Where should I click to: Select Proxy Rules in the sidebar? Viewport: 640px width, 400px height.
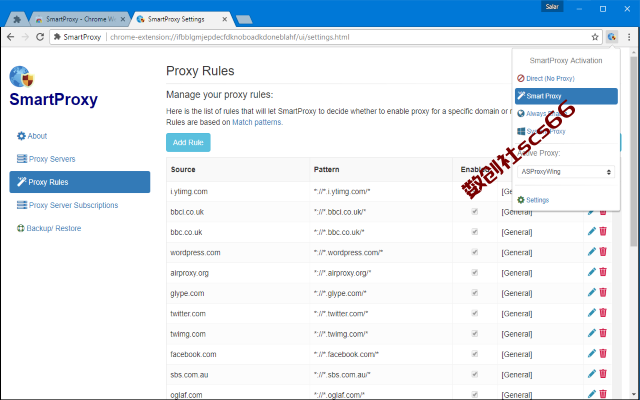click(80, 182)
